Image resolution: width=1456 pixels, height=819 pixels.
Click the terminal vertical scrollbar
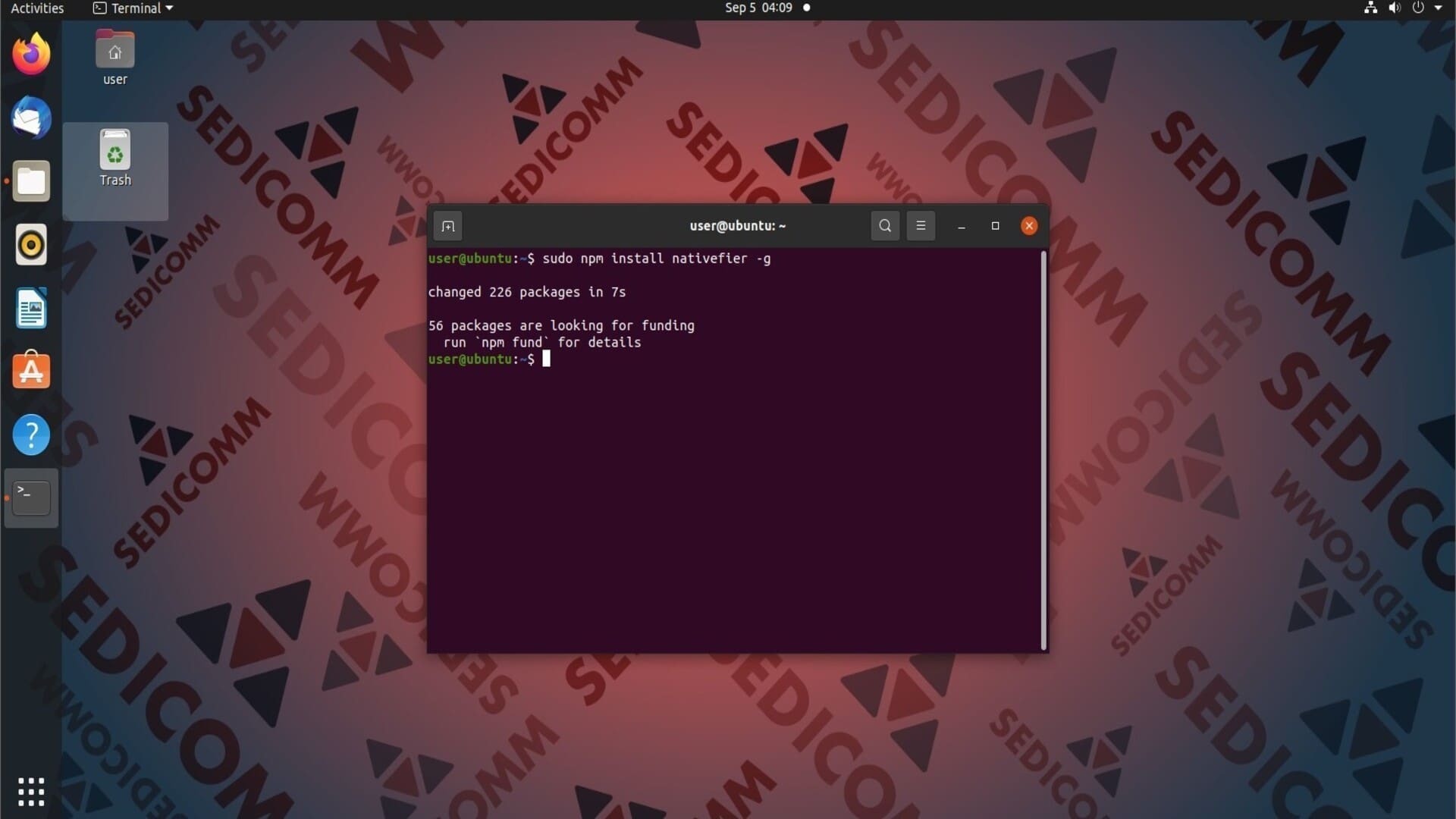tap(1043, 450)
